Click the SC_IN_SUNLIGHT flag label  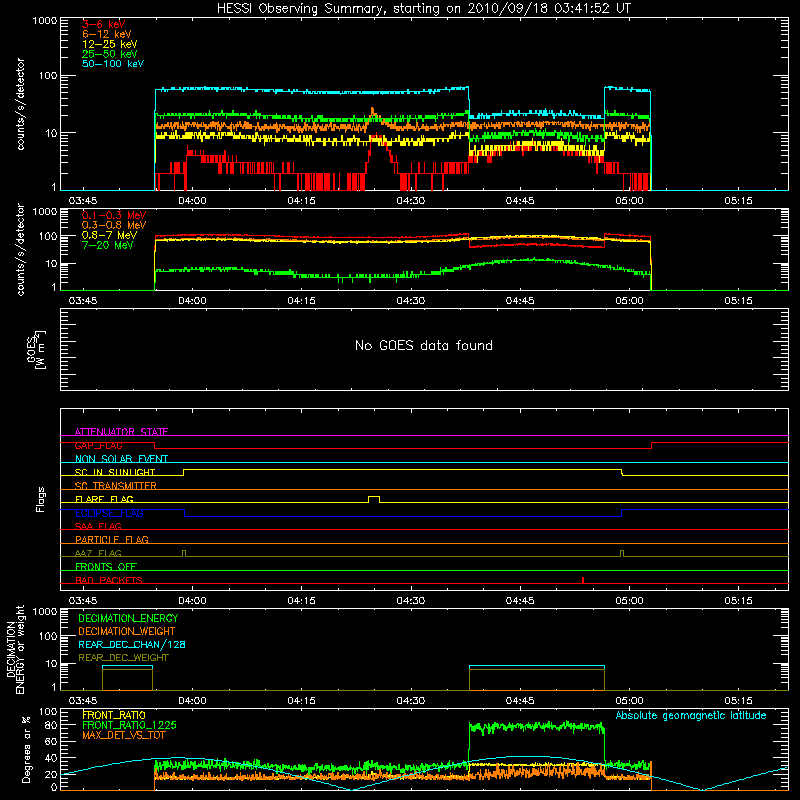(x=115, y=472)
